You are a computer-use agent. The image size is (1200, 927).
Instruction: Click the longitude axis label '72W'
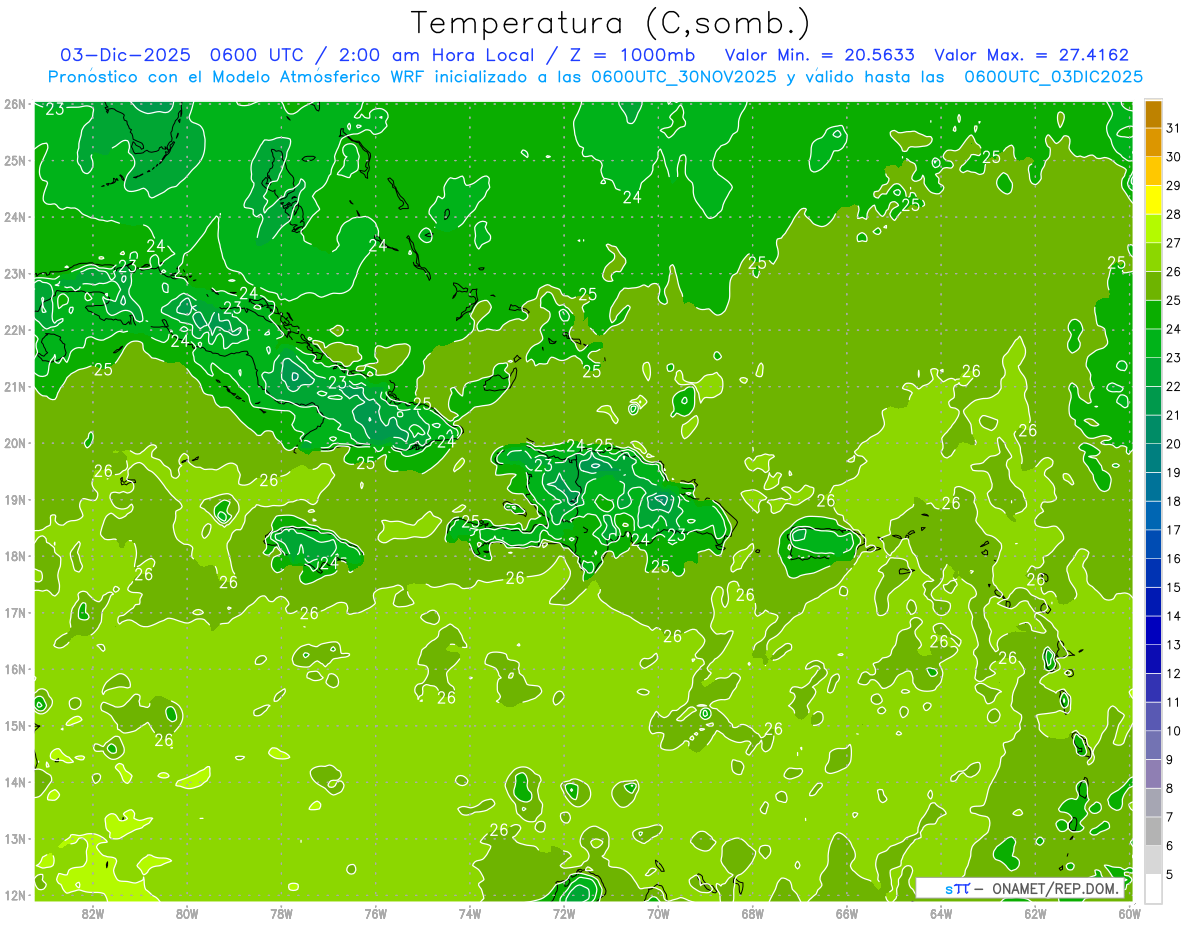click(564, 913)
